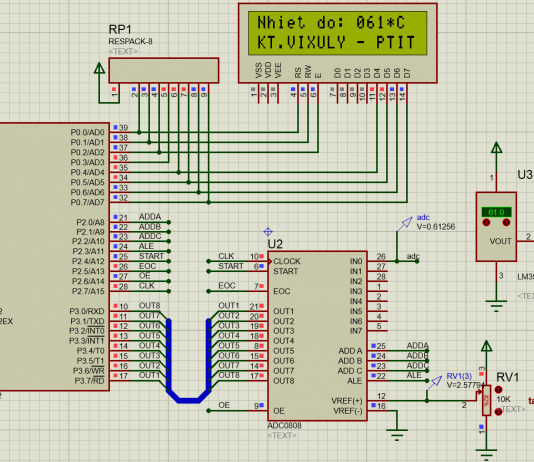The height and width of the screenshot is (462, 534).
Task: Select the blue data bus between OUT lines
Action: (x=188, y=400)
